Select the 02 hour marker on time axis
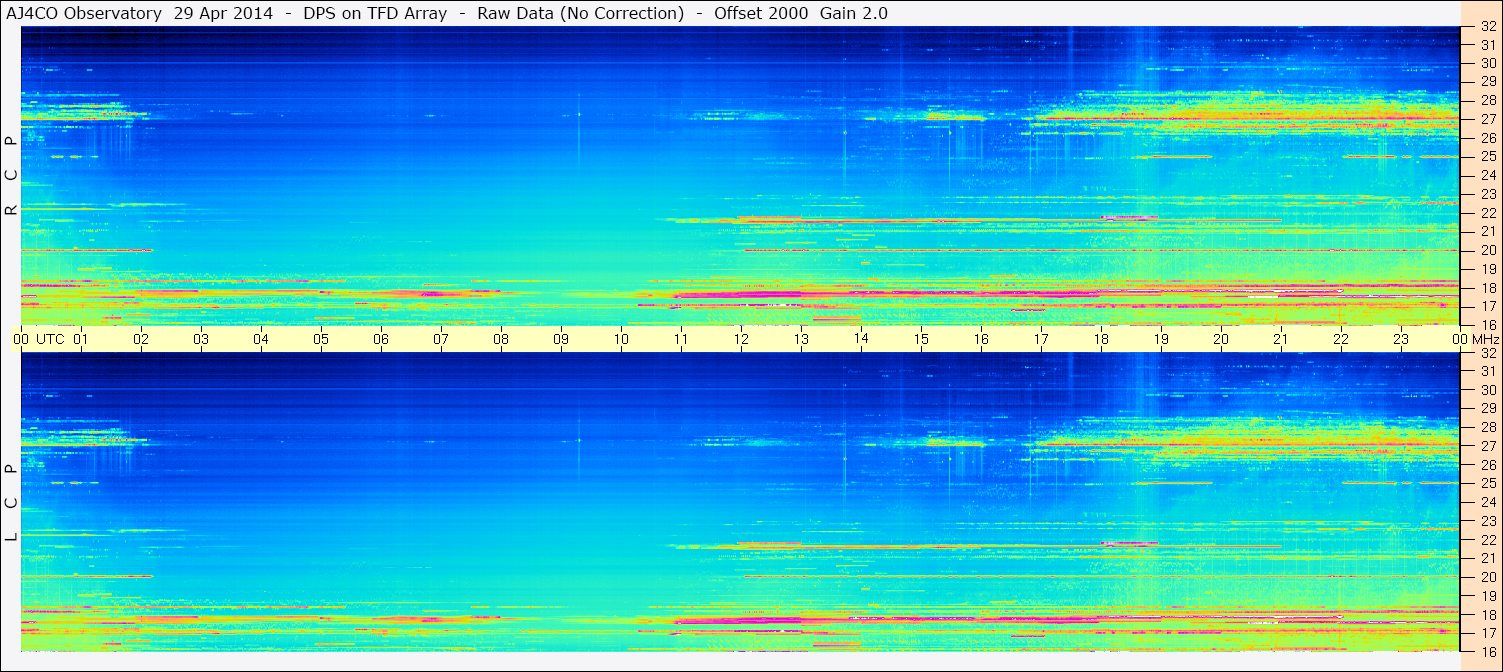Viewport: 1503px width, 672px height. [141, 339]
